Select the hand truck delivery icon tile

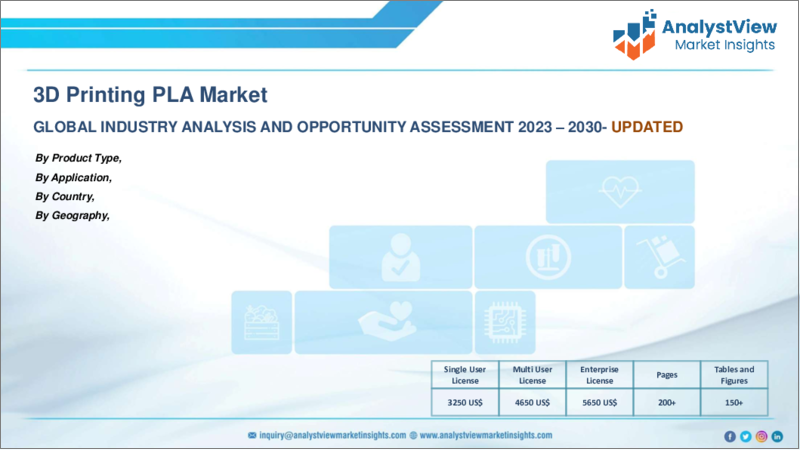click(659, 257)
